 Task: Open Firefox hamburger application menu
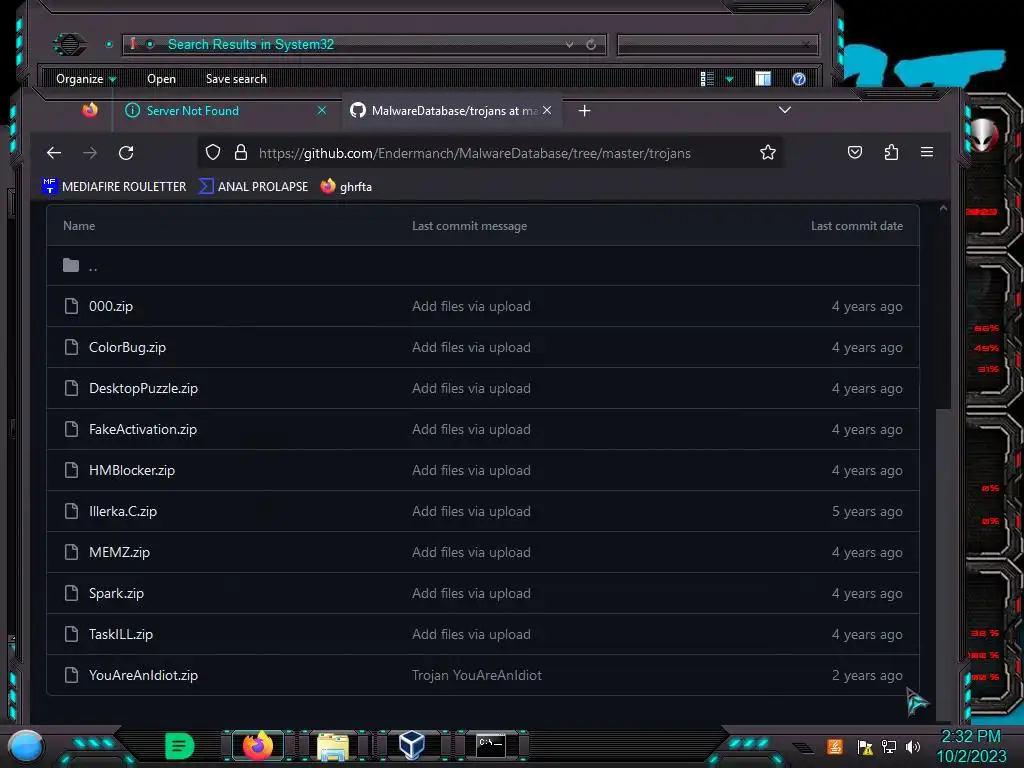click(x=927, y=153)
